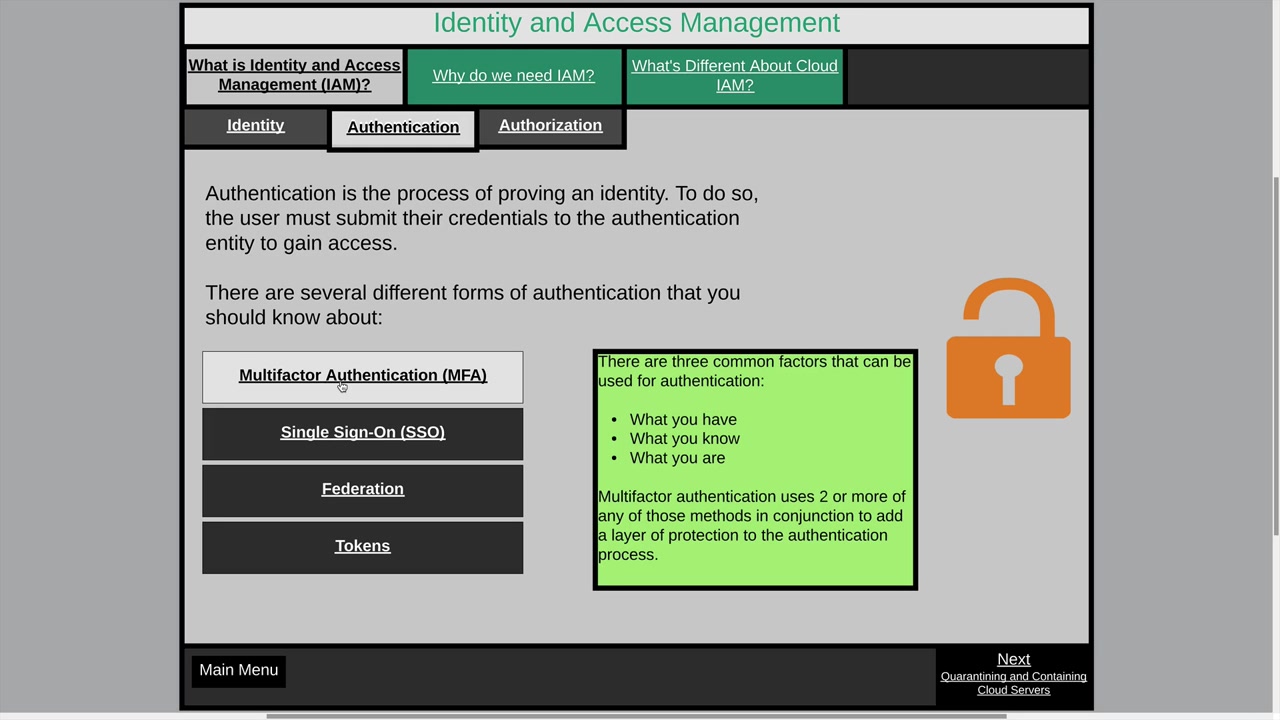Click 'There are three common factors' text
This screenshot has width=1280, height=720.
[x=755, y=371]
